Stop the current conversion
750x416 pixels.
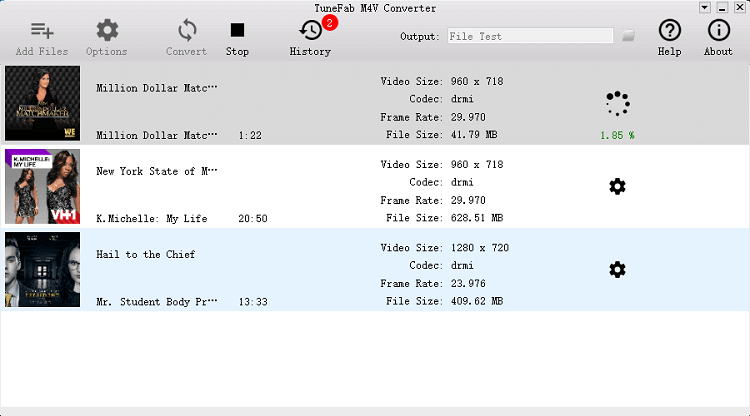point(237,30)
